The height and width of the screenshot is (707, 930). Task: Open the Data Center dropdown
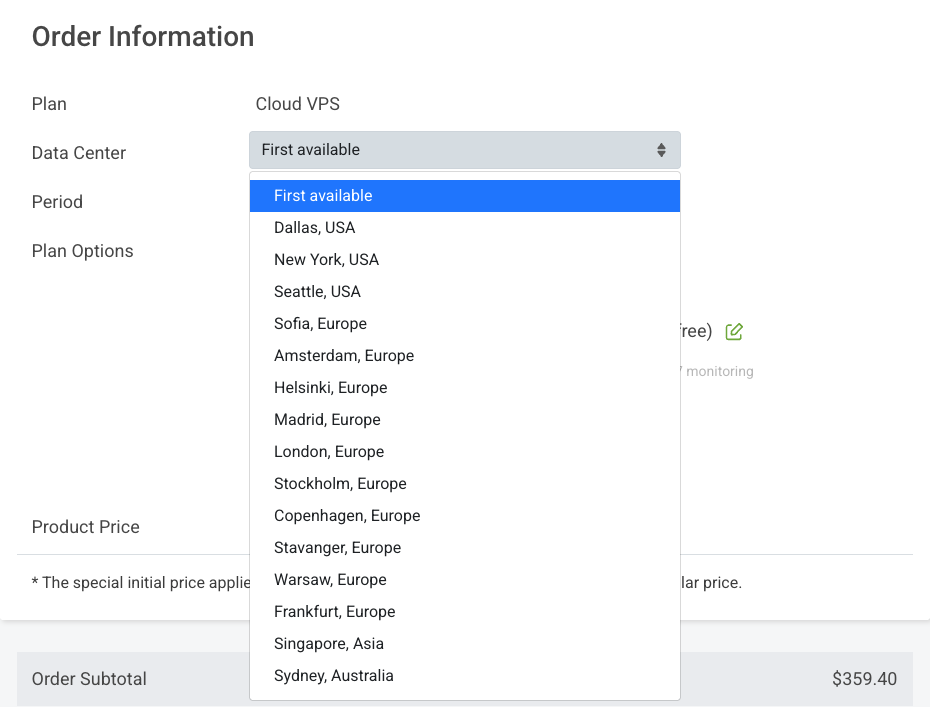click(464, 150)
